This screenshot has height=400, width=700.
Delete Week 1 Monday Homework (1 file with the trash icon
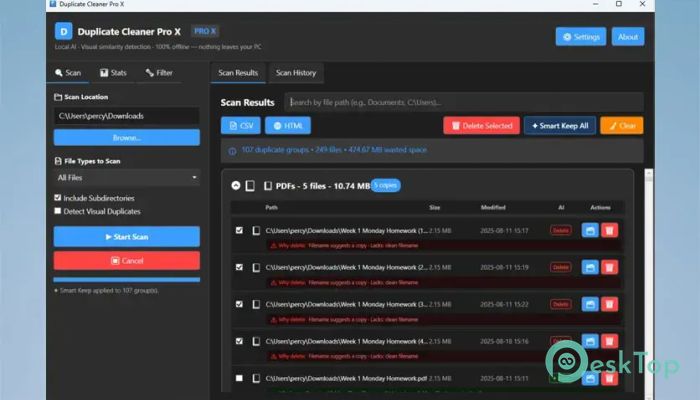pyautogui.click(x=609, y=230)
